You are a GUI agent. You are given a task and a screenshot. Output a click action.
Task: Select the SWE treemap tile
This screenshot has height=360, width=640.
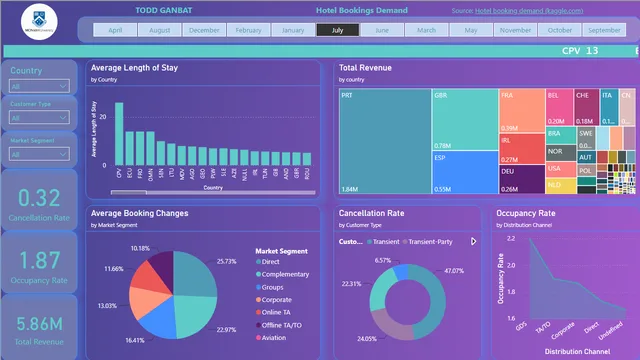pos(586,138)
